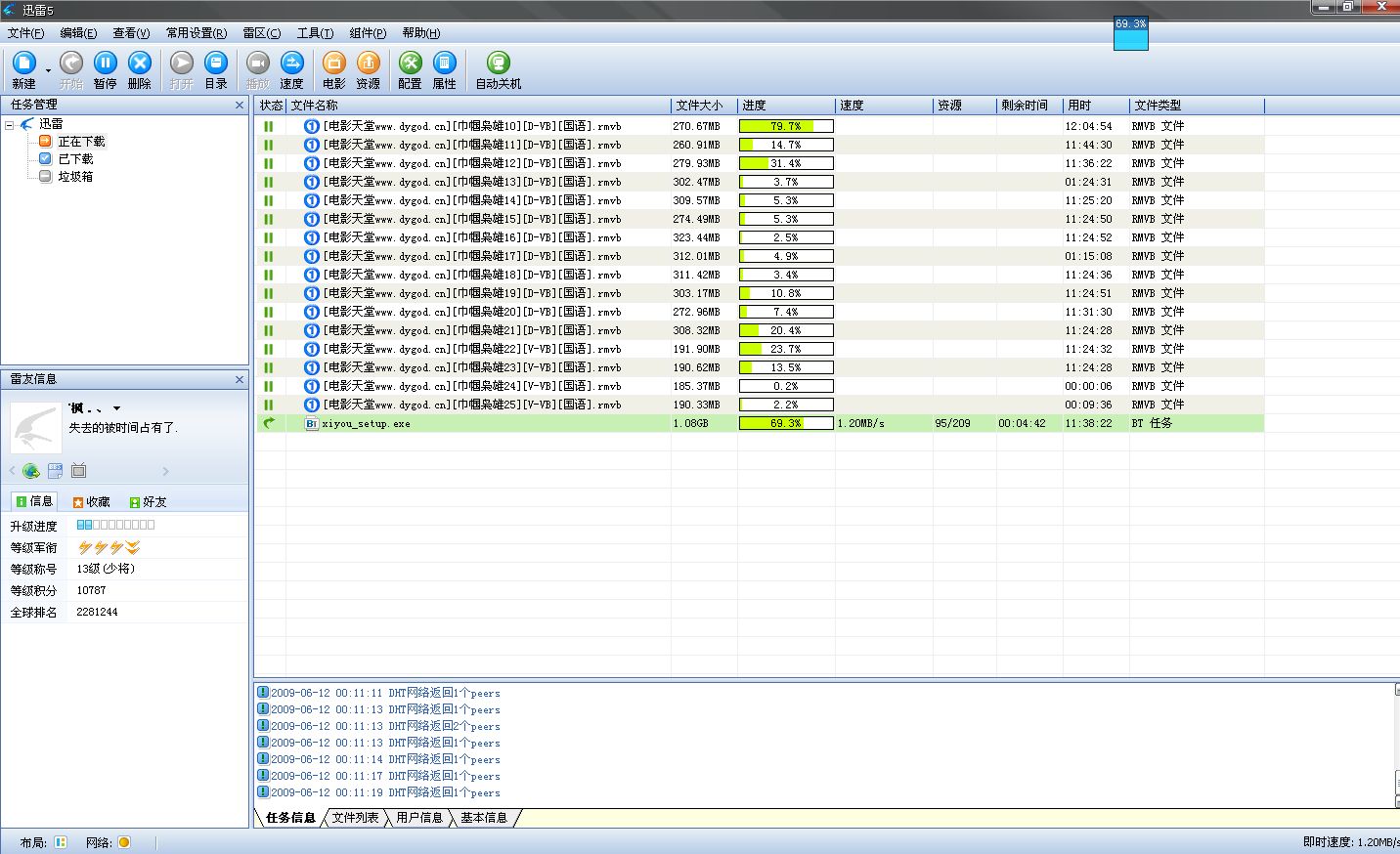Click the pause status icon of 巾帼枭雄10 row
Screen dimensions: 1400x854
coord(269,126)
